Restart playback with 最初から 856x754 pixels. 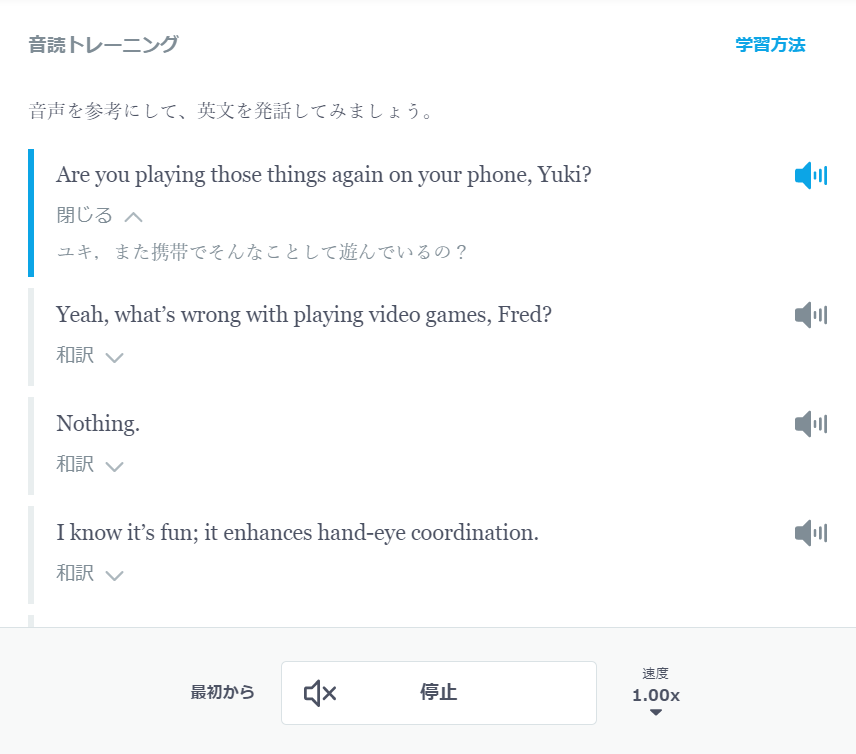[x=222, y=692]
